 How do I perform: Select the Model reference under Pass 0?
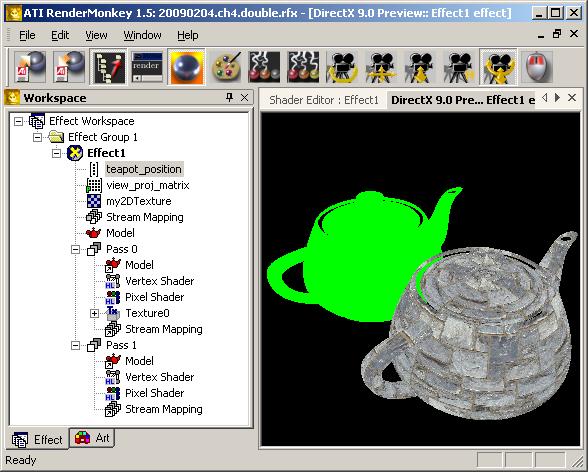(139, 265)
